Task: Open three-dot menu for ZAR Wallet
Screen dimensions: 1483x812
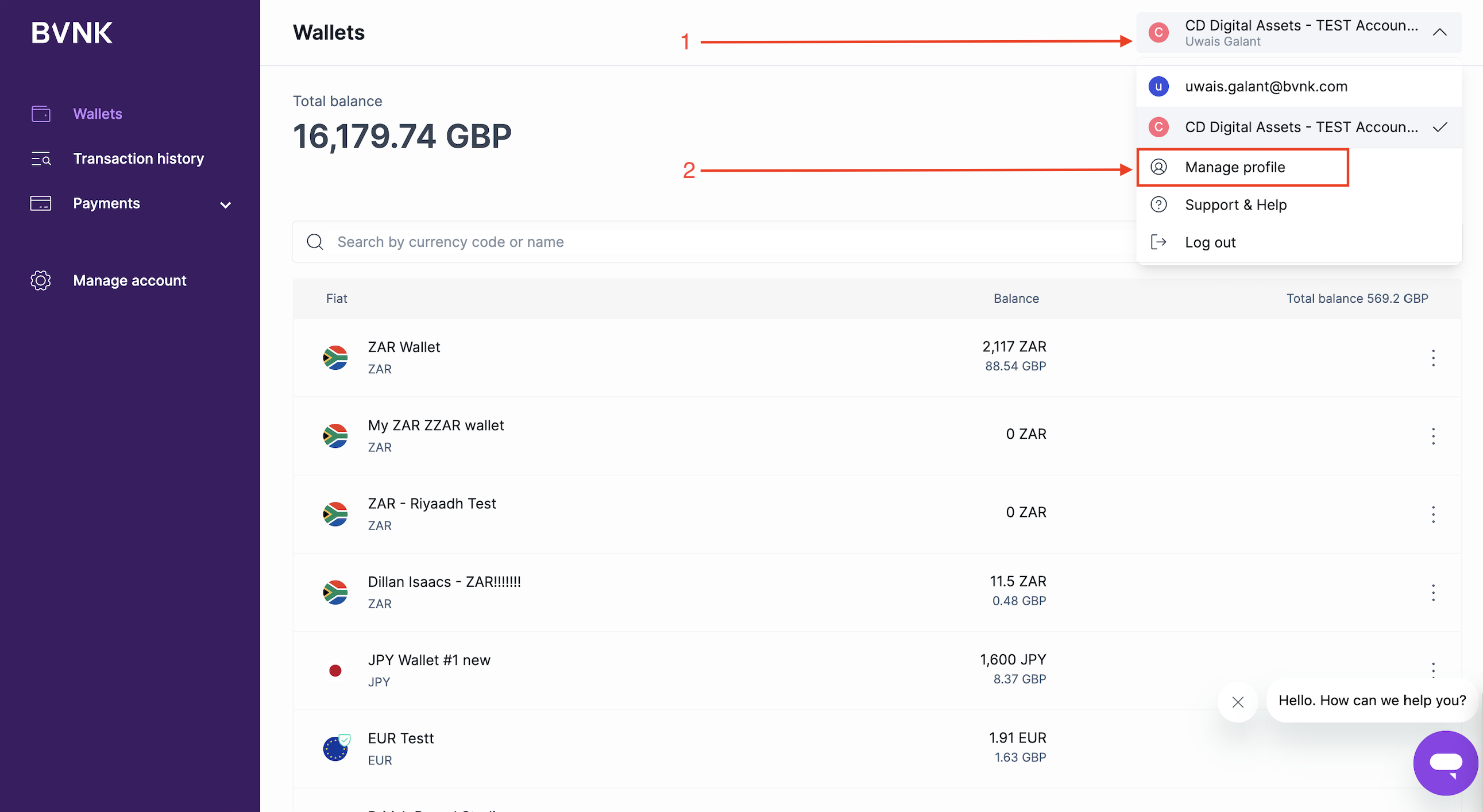Action: (x=1433, y=358)
